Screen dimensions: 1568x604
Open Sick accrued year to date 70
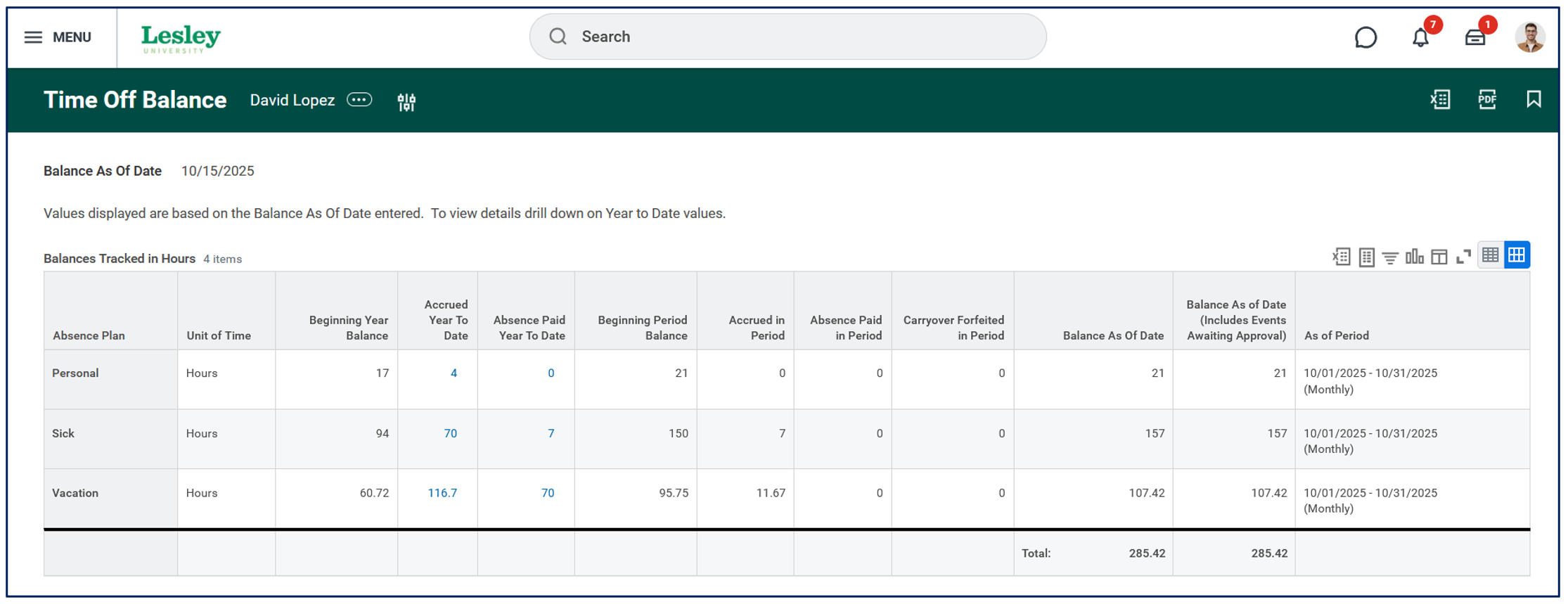tap(450, 433)
